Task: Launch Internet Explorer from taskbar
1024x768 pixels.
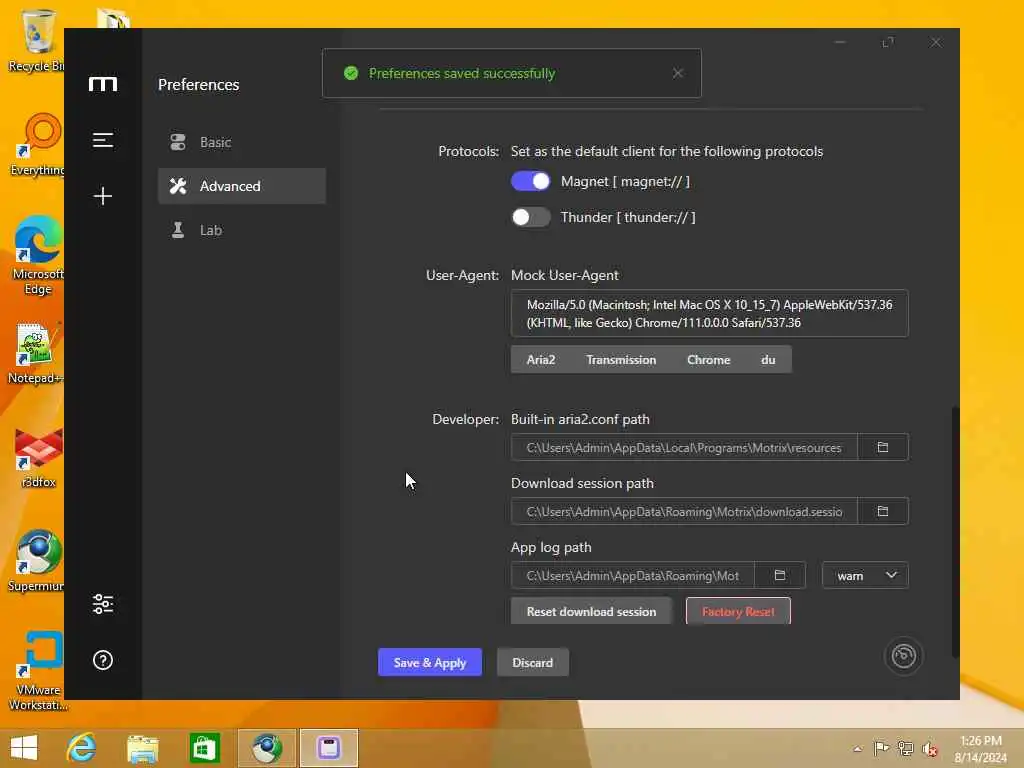Action: pos(81,748)
